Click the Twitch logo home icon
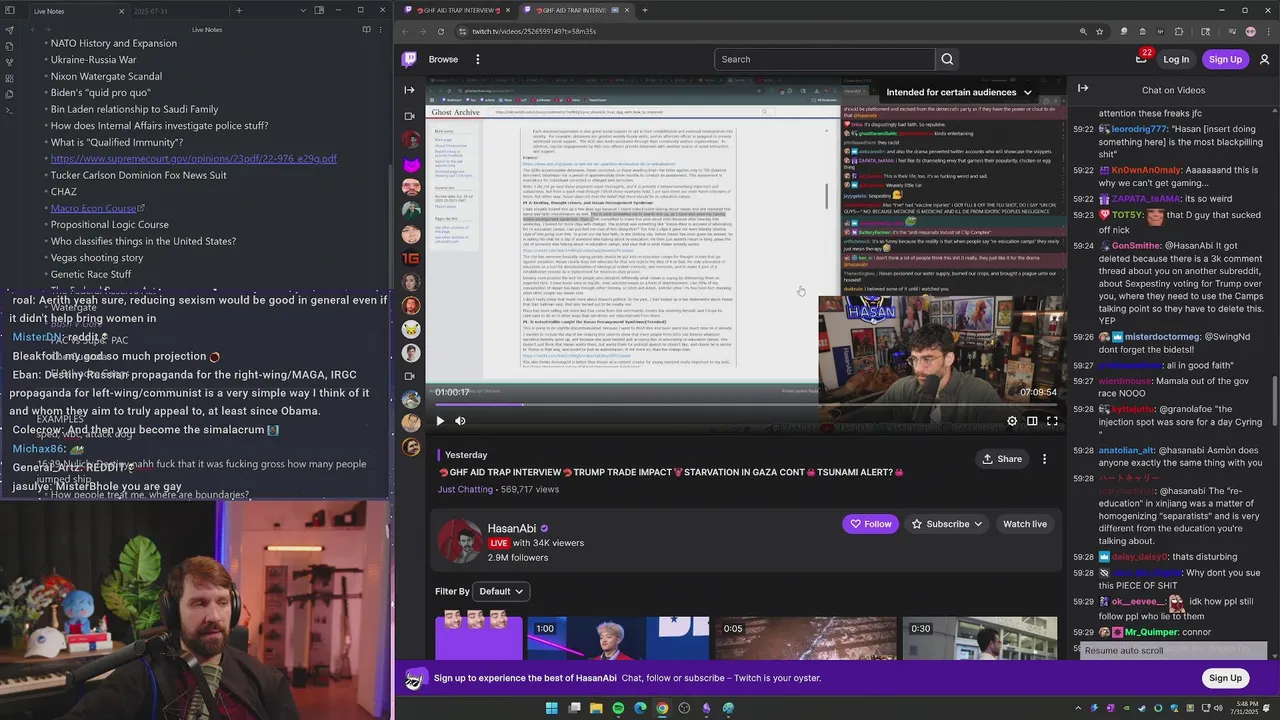The image size is (1280, 720). tap(409, 59)
